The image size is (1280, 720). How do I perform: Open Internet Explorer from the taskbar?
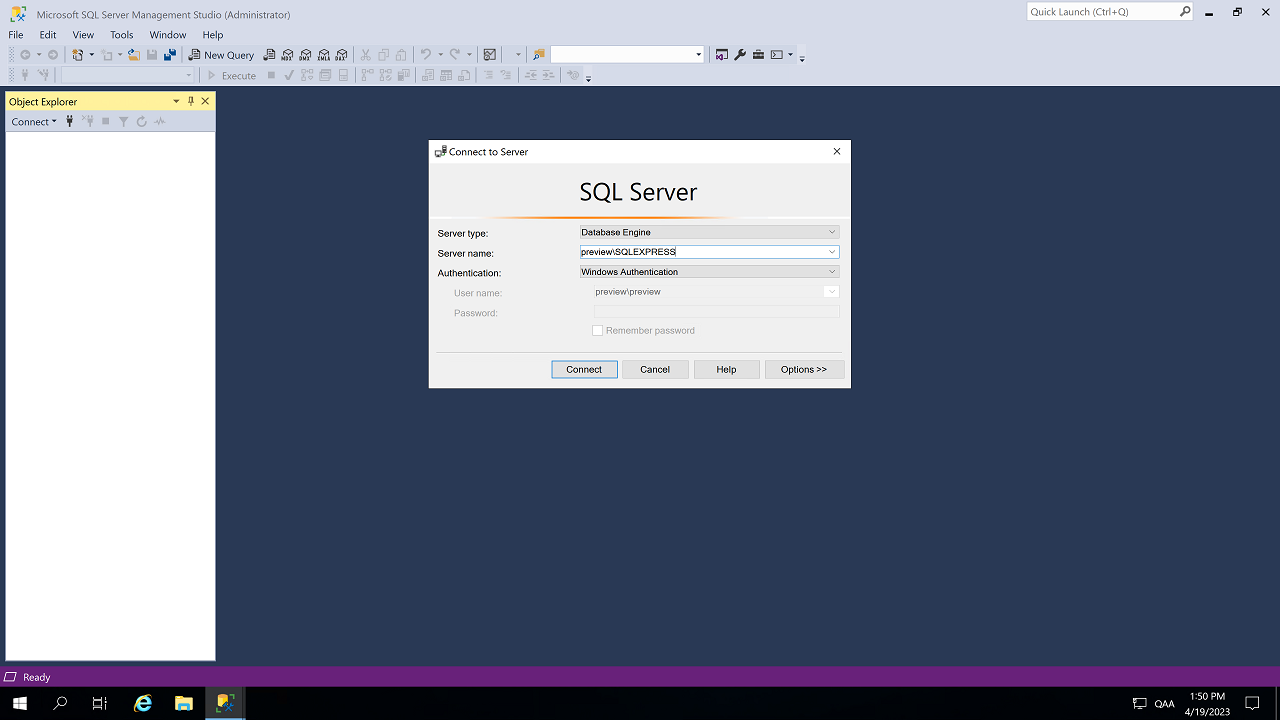pyautogui.click(x=143, y=703)
